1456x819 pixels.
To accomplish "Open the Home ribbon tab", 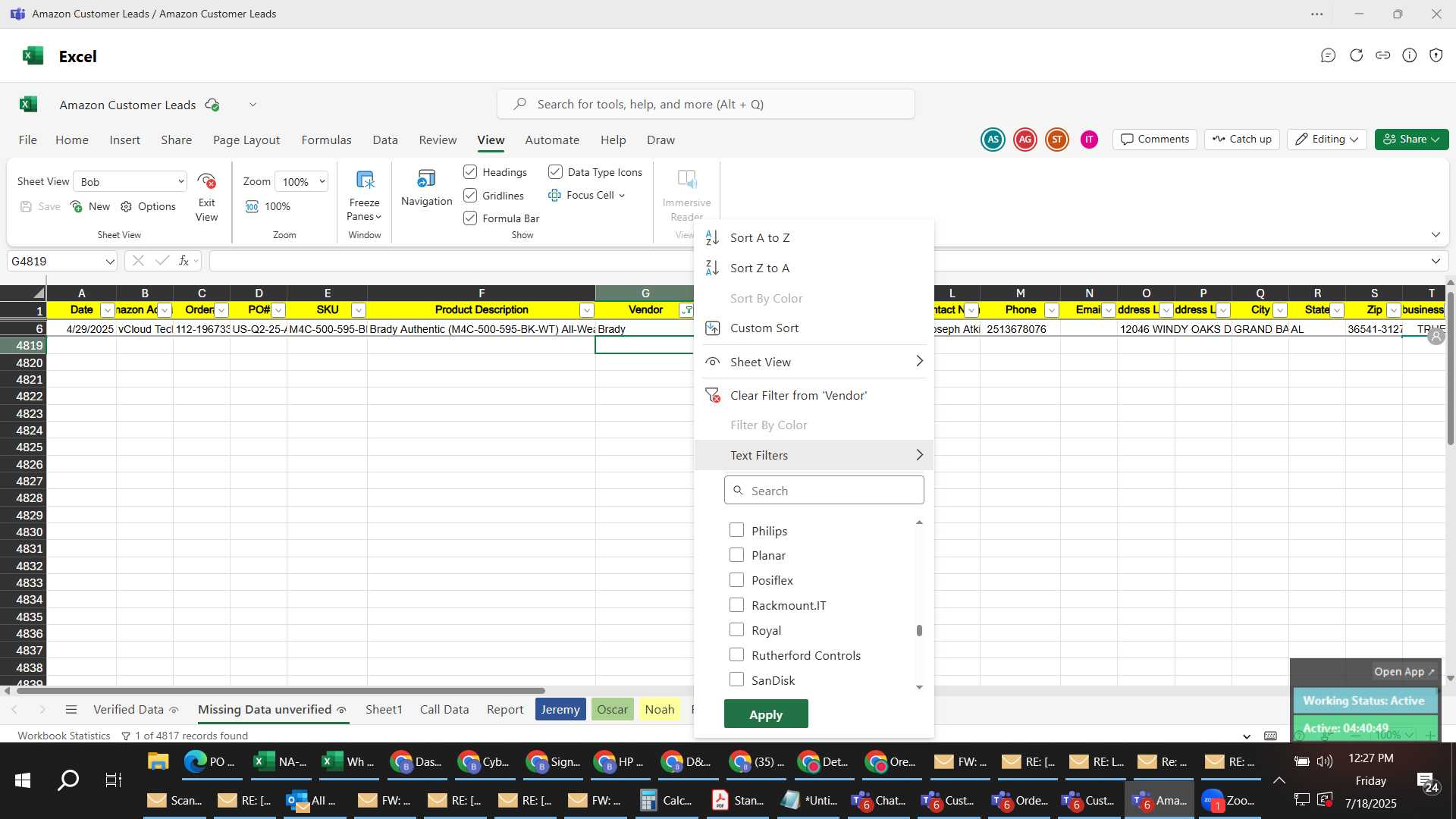I will tap(72, 140).
